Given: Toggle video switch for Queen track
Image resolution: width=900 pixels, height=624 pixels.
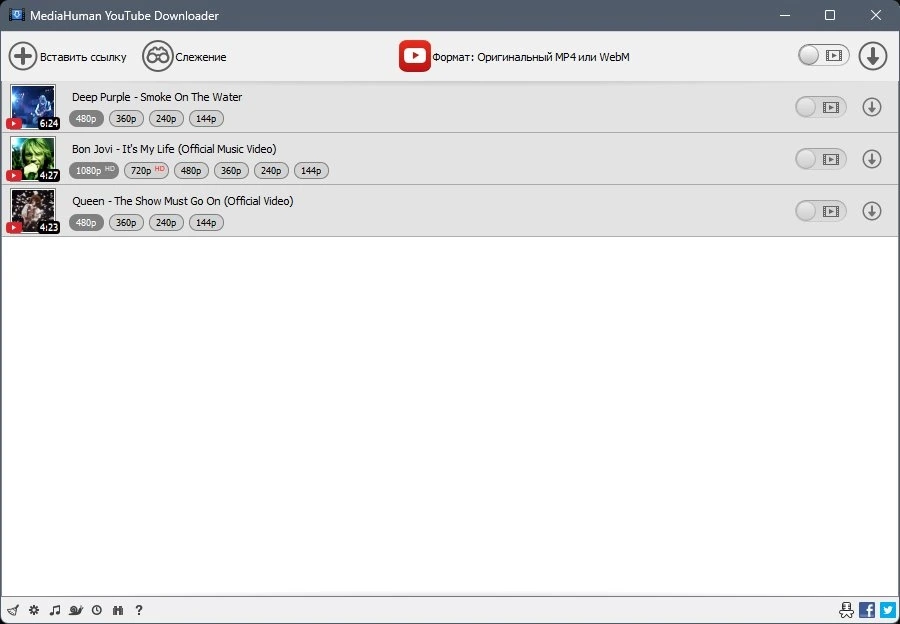Looking at the screenshot, I should click(820, 211).
